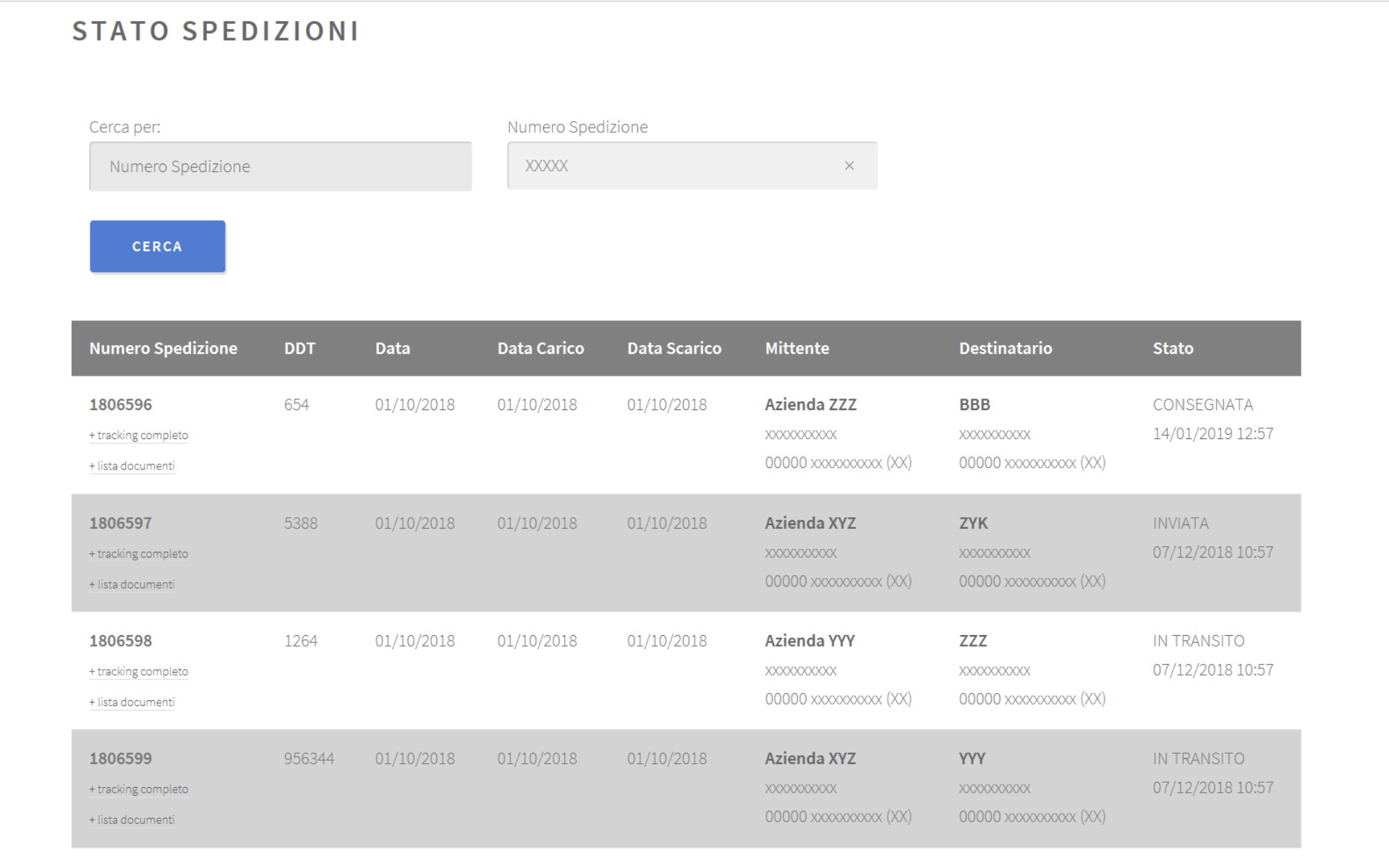The width and height of the screenshot is (1389, 868).
Task: Expand tracking completo for shipment 1806596
Action: (x=139, y=435)
